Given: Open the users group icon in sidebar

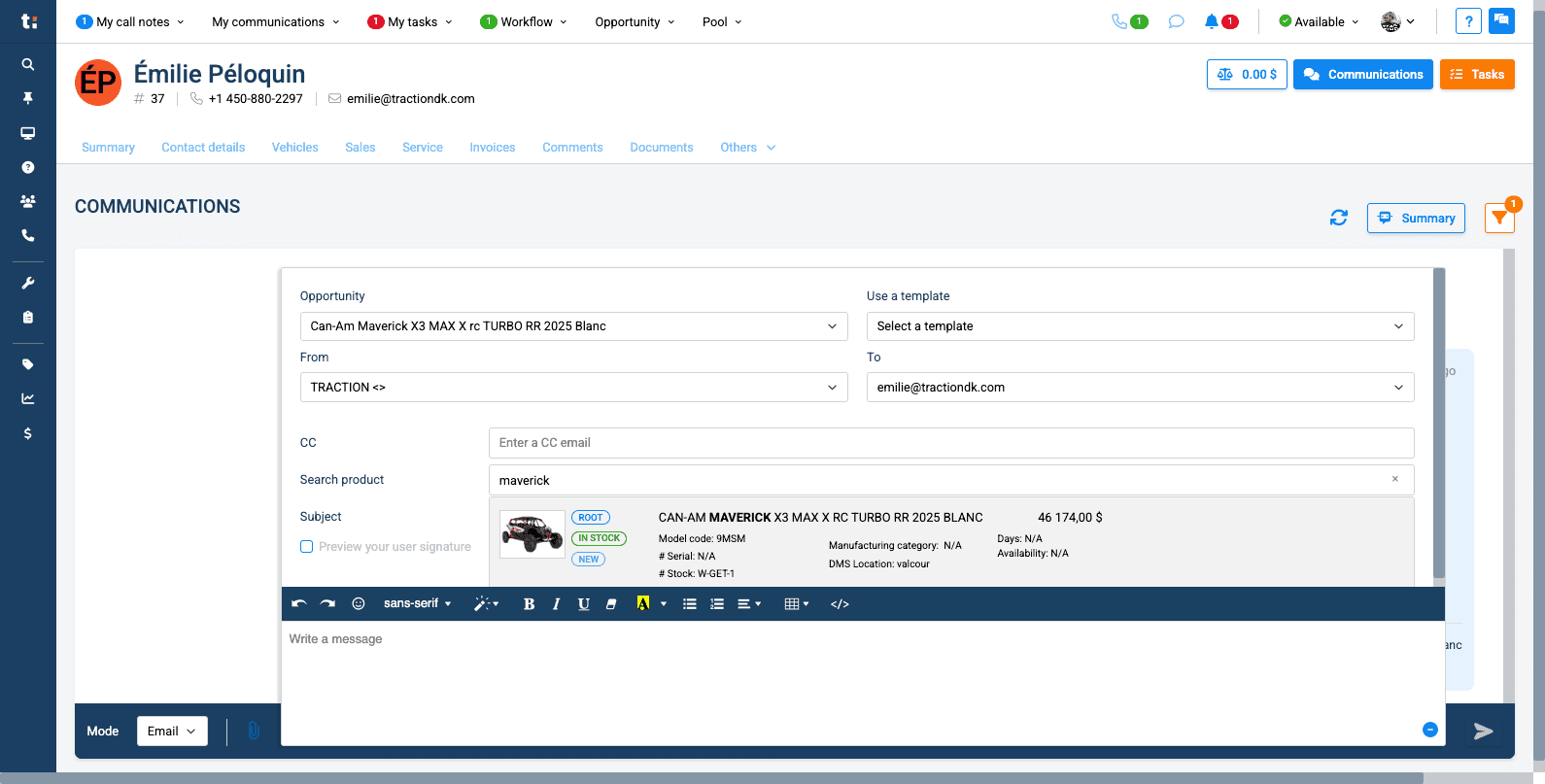Looking at the screenshot, I should pos(28,201).
